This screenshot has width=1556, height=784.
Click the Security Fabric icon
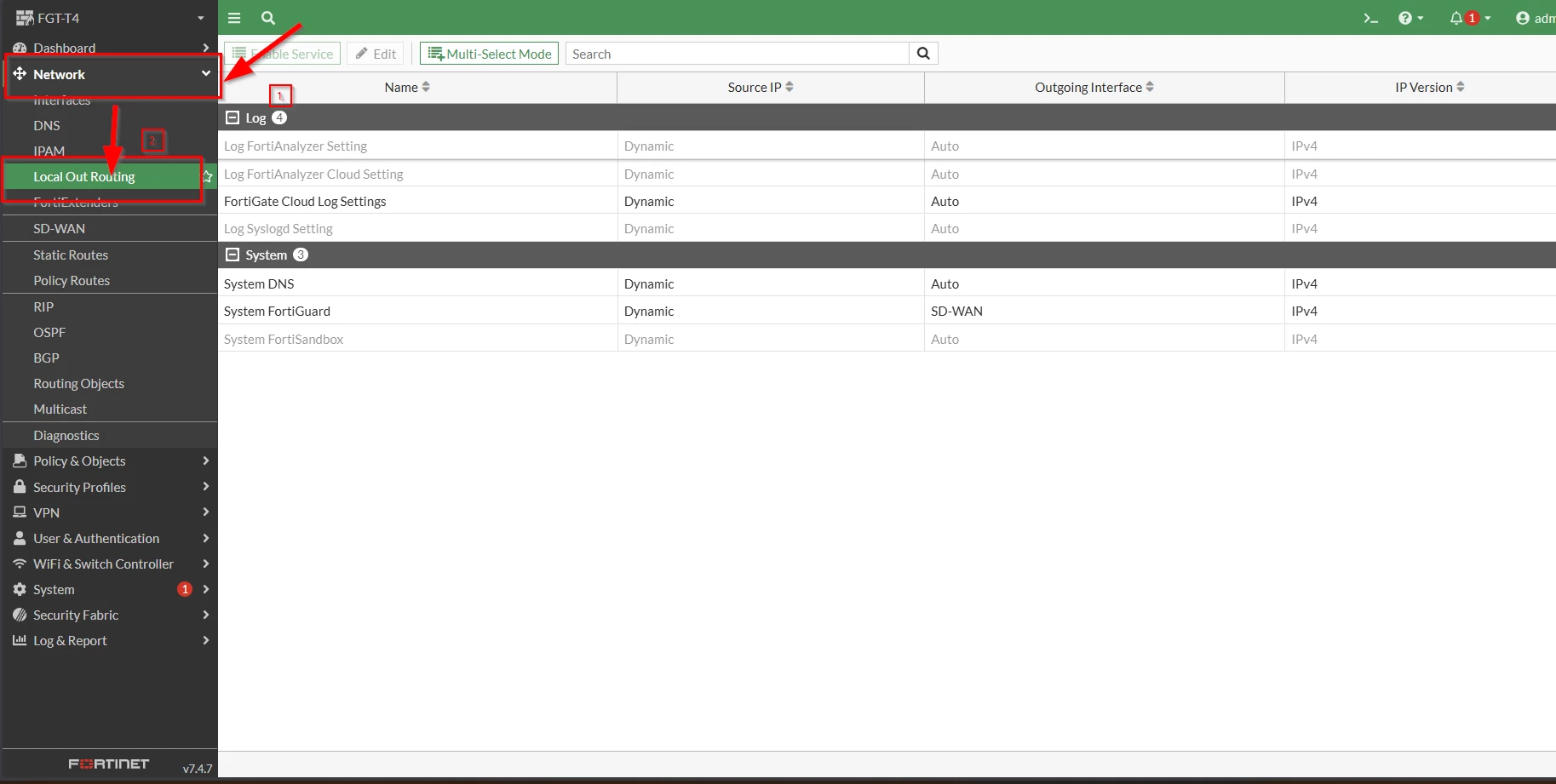tap(20, 615)
